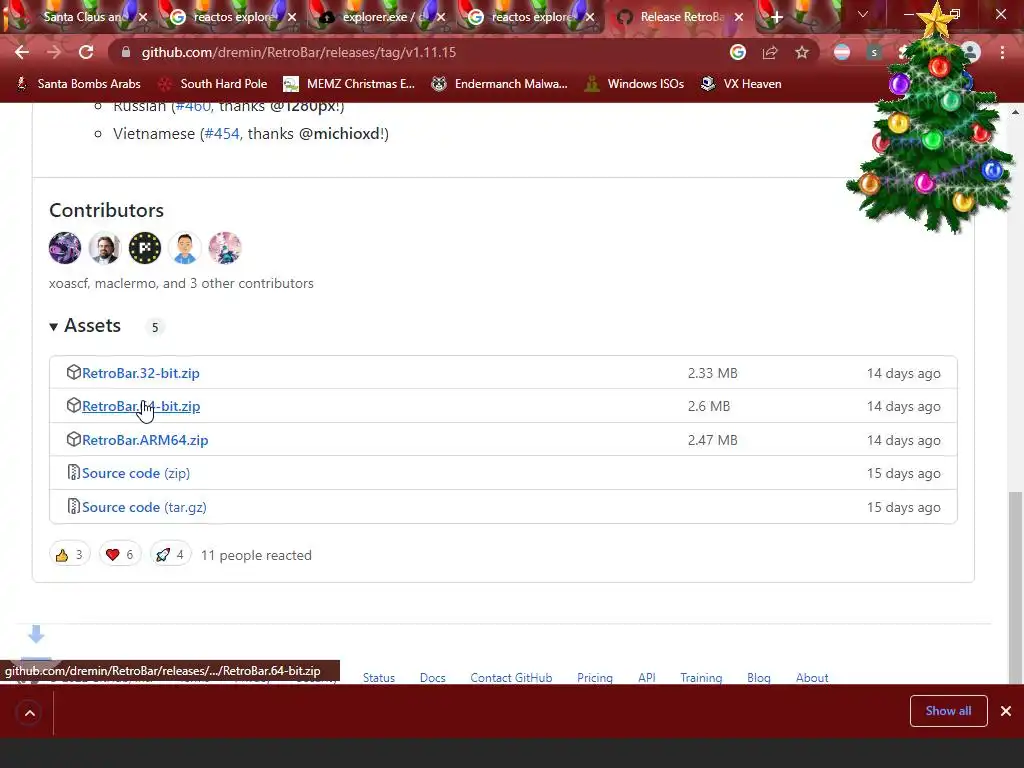Go back with the browser back arrow
This screenshot has height=768, width=1024.
[x=22, y=52]
